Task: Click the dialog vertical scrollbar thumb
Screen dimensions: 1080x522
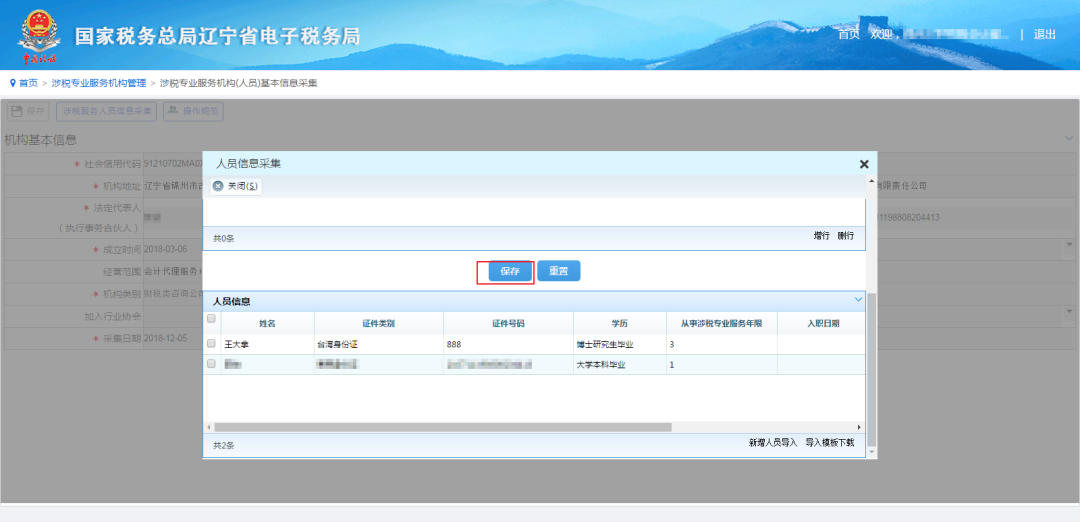Action: point(871,368)
